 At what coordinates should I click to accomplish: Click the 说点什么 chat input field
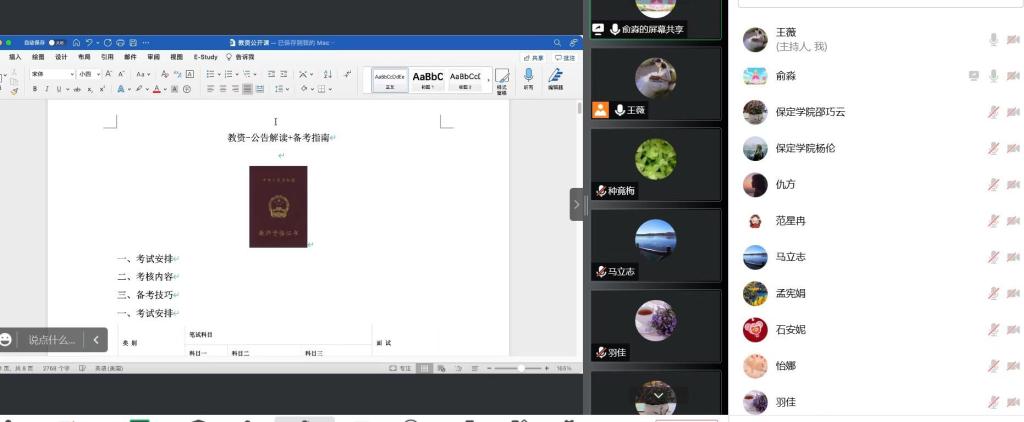[52, 340]
